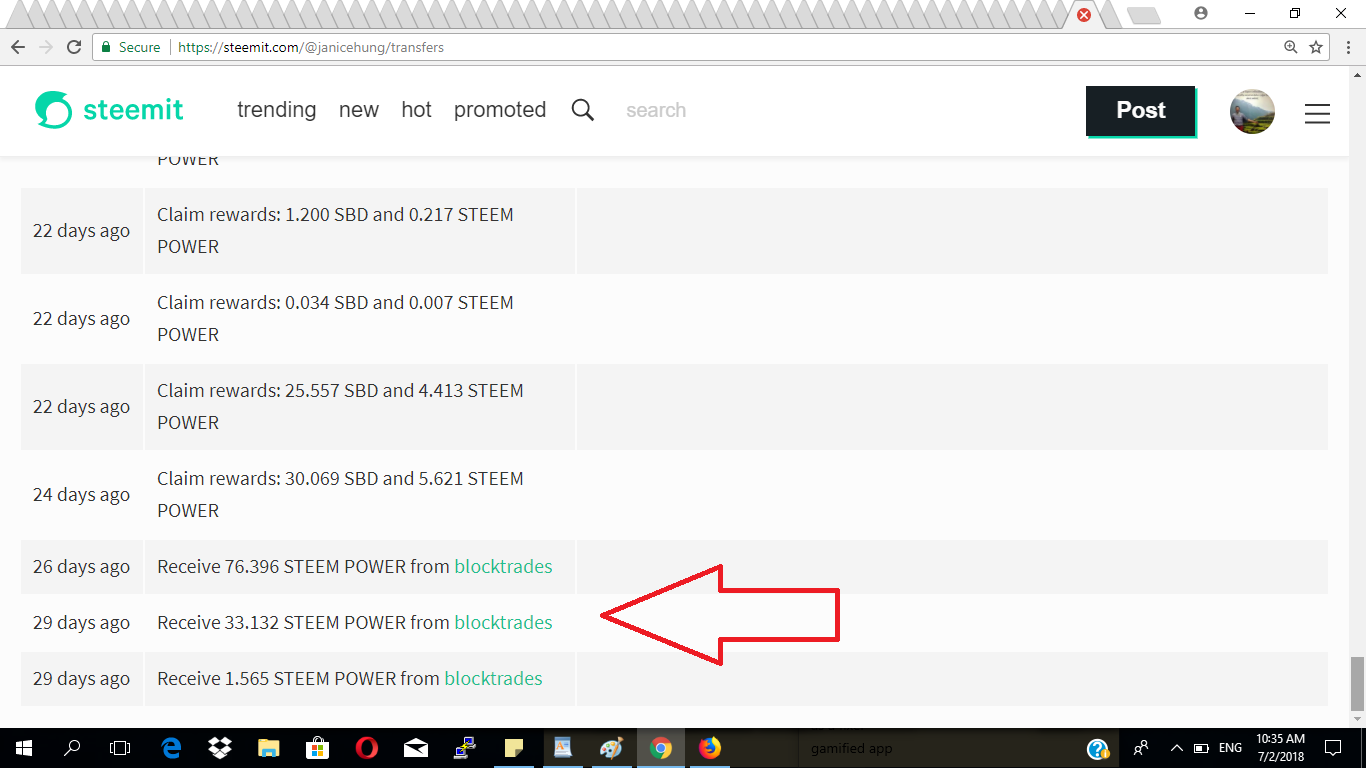1366x768 pixels.
Task: Bookmark this page with star
Action: (1316, 47)
